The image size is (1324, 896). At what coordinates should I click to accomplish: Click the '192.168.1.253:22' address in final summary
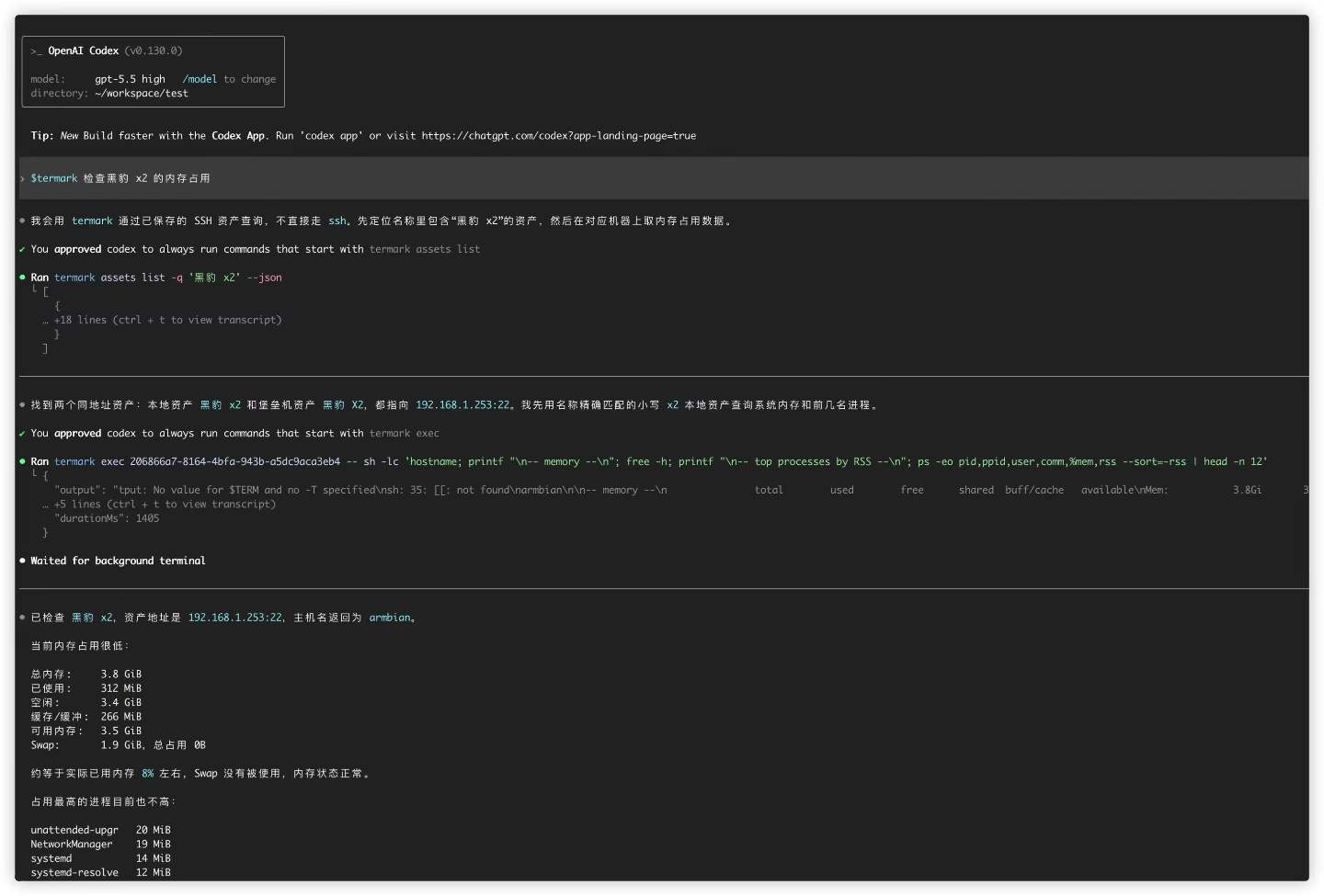(236, 618)
